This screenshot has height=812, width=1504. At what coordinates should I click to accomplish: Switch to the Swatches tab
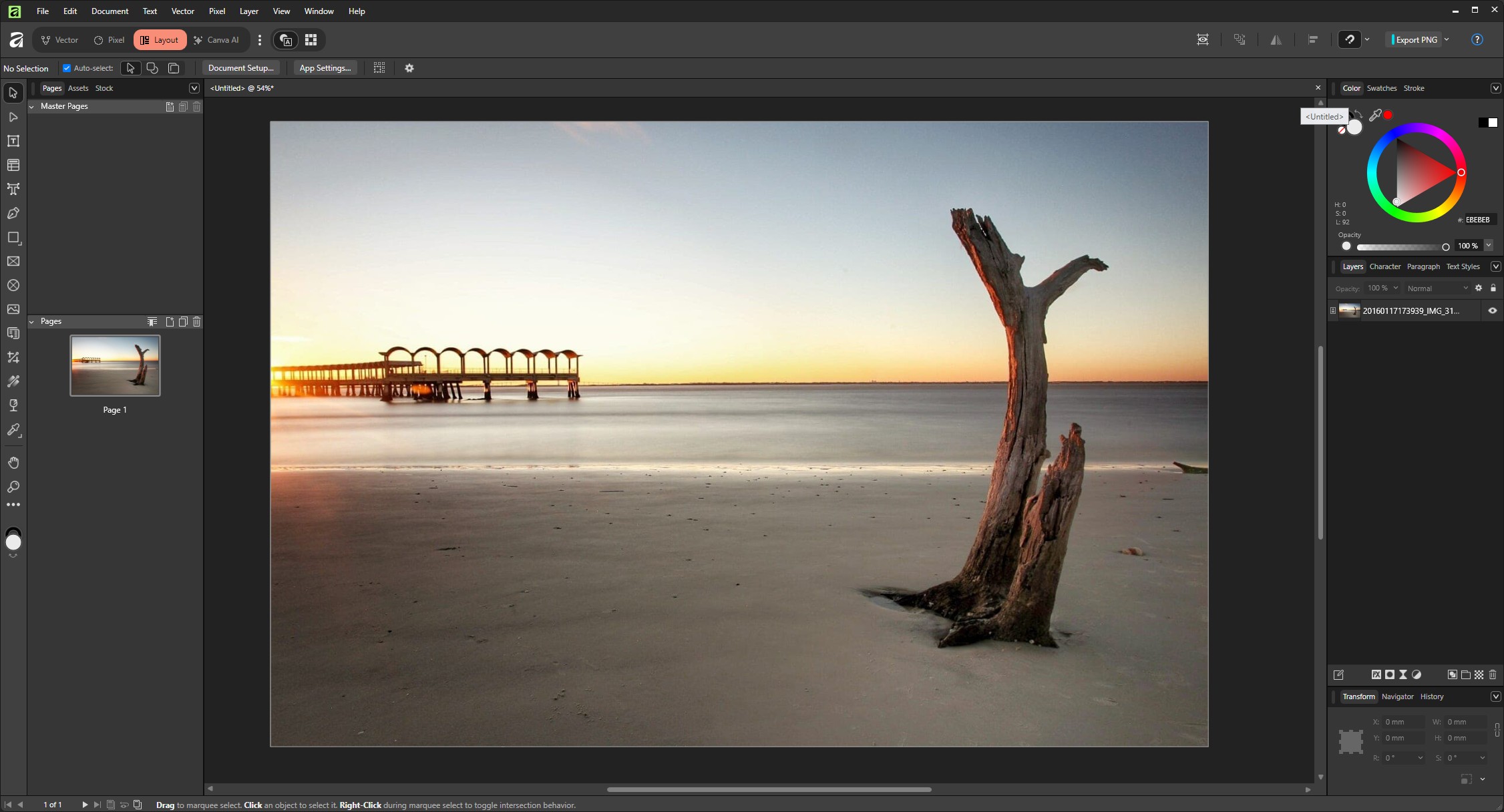[x=1381, y=88]
